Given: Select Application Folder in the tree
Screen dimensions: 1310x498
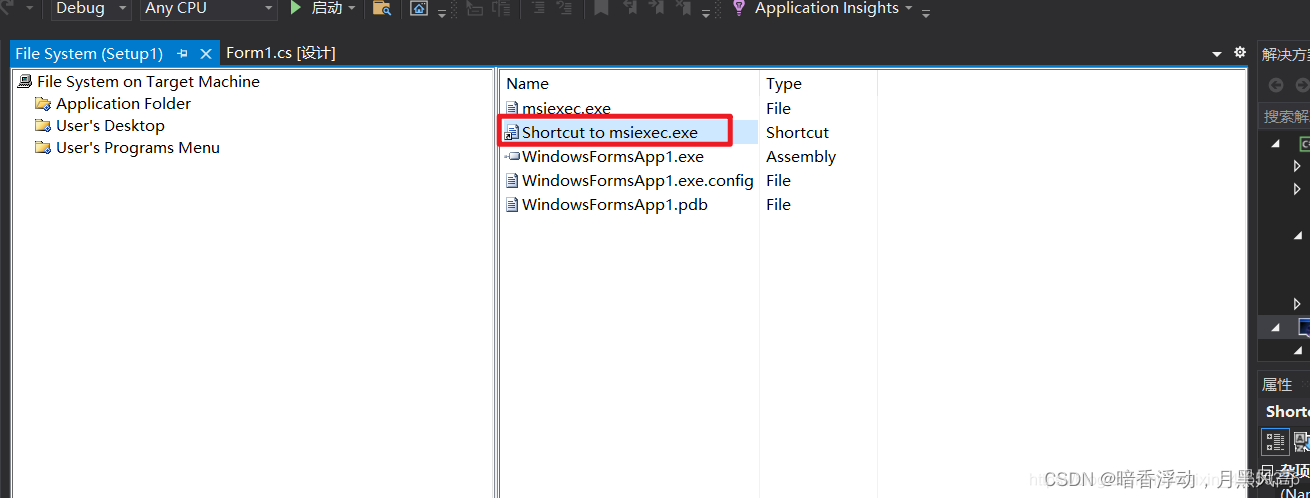Looking at the screenshot, I should point(123,104).
